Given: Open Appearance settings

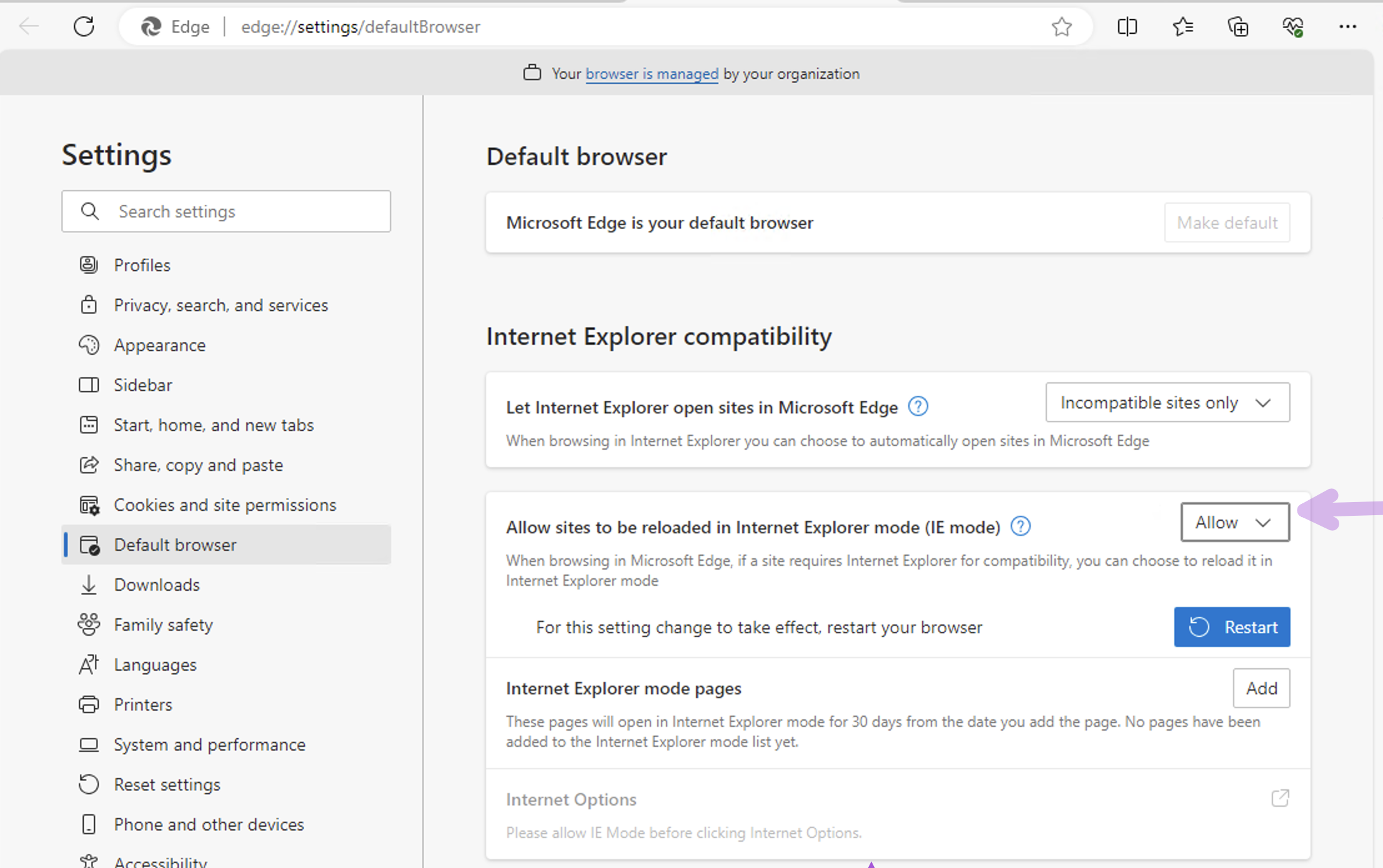Looking at the screenshot, I should click(x=226, y=345).
